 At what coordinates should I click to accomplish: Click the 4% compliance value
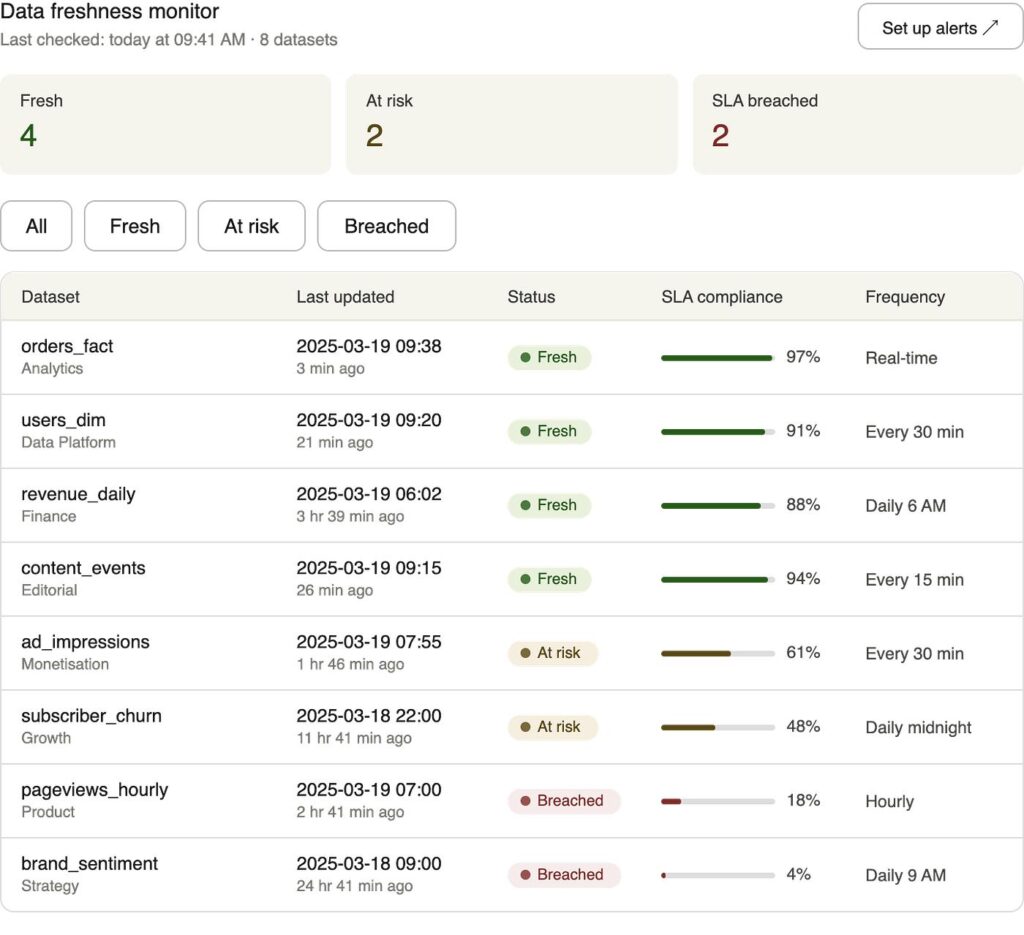click(x=798, y=874)
